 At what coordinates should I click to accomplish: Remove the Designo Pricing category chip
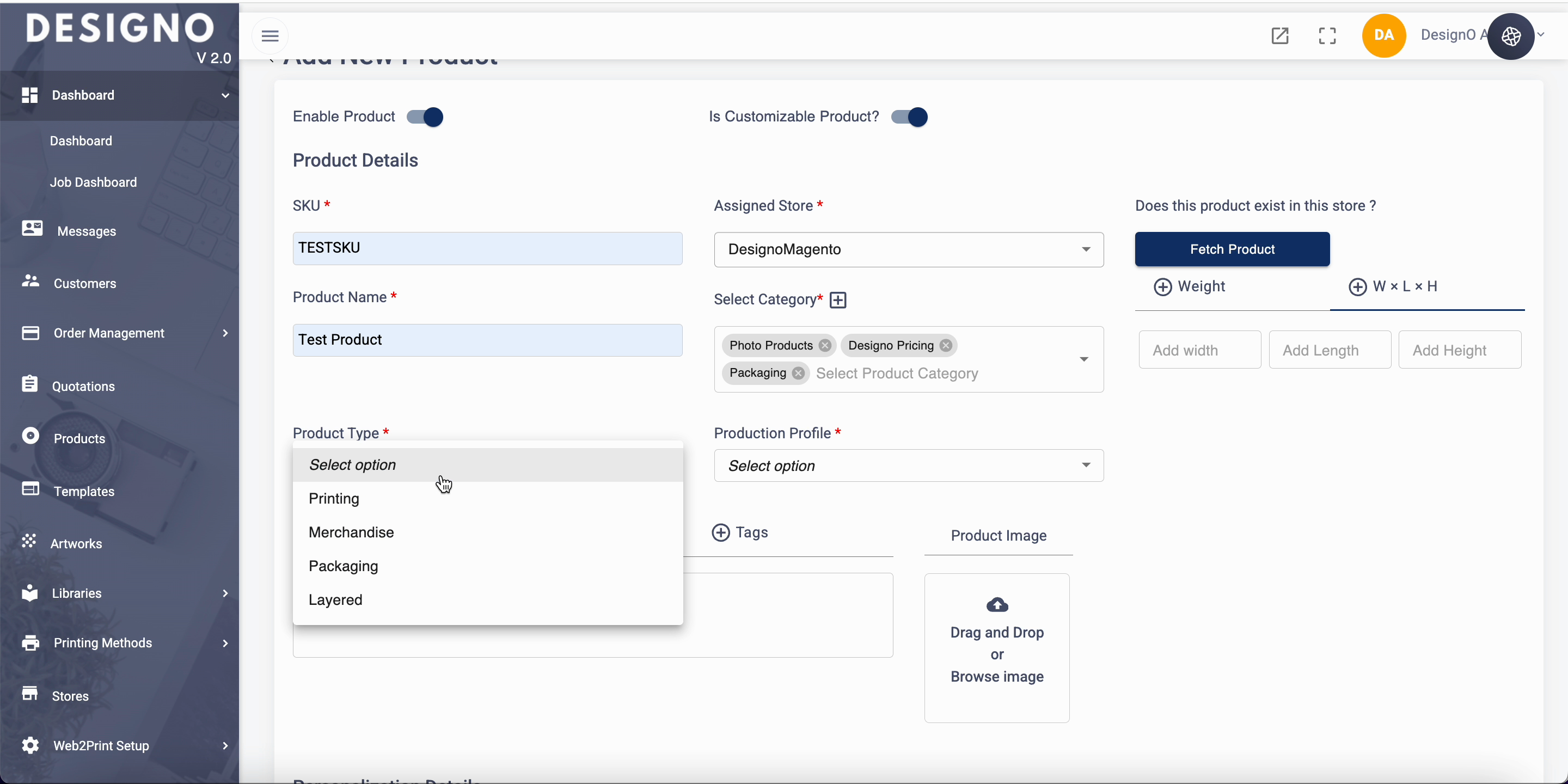click(945, 346)
